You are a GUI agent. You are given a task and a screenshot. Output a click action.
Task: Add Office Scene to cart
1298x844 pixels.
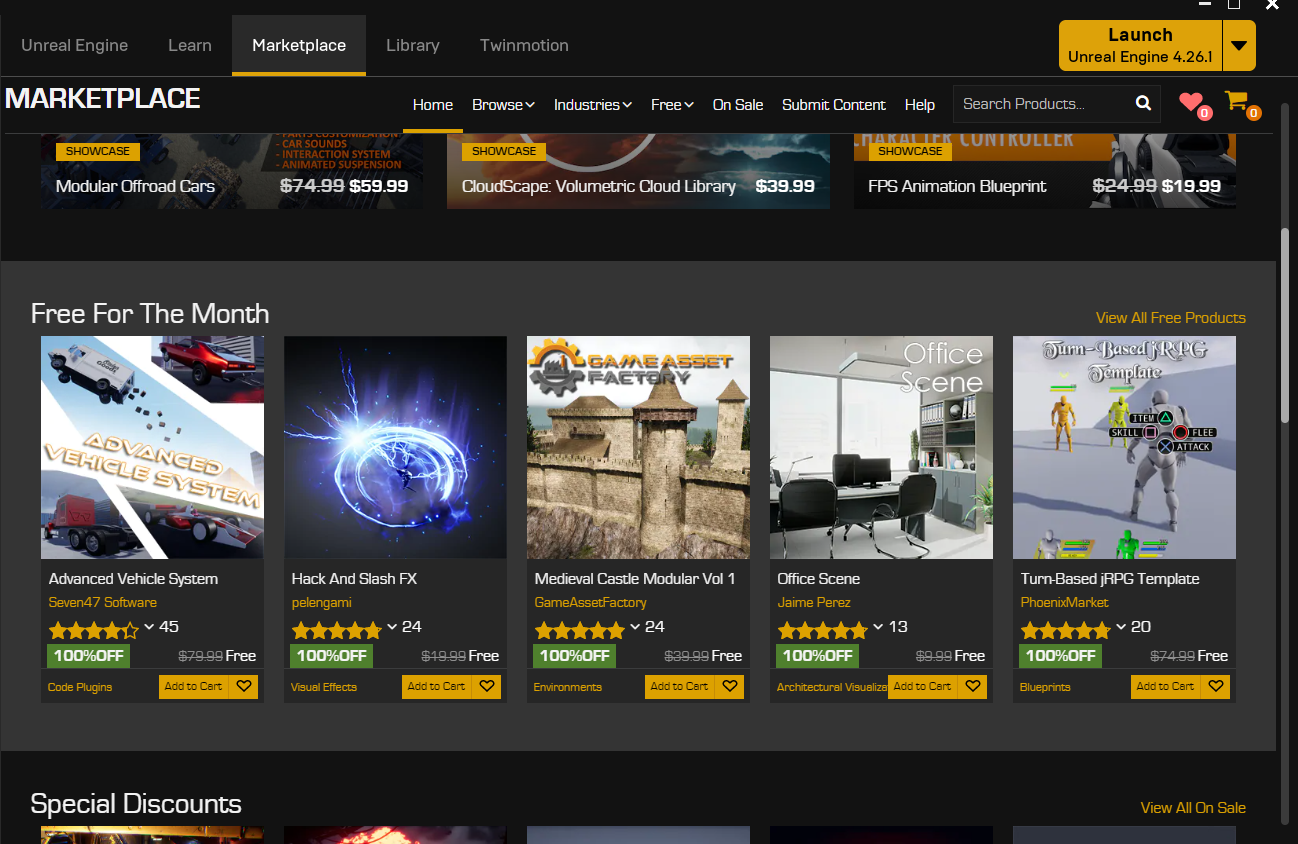(x=923, y=687)
